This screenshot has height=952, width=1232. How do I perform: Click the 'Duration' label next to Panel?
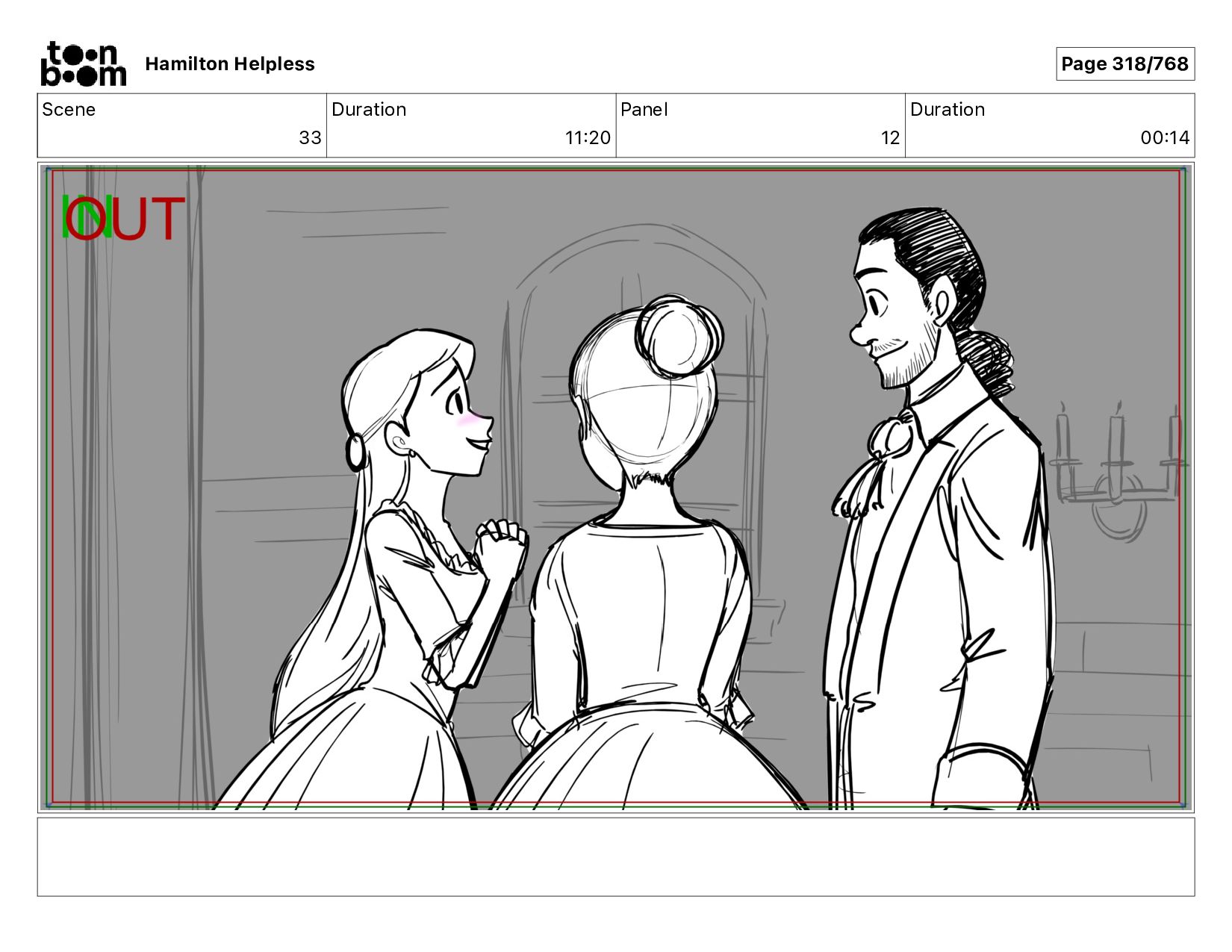point(948,110)
